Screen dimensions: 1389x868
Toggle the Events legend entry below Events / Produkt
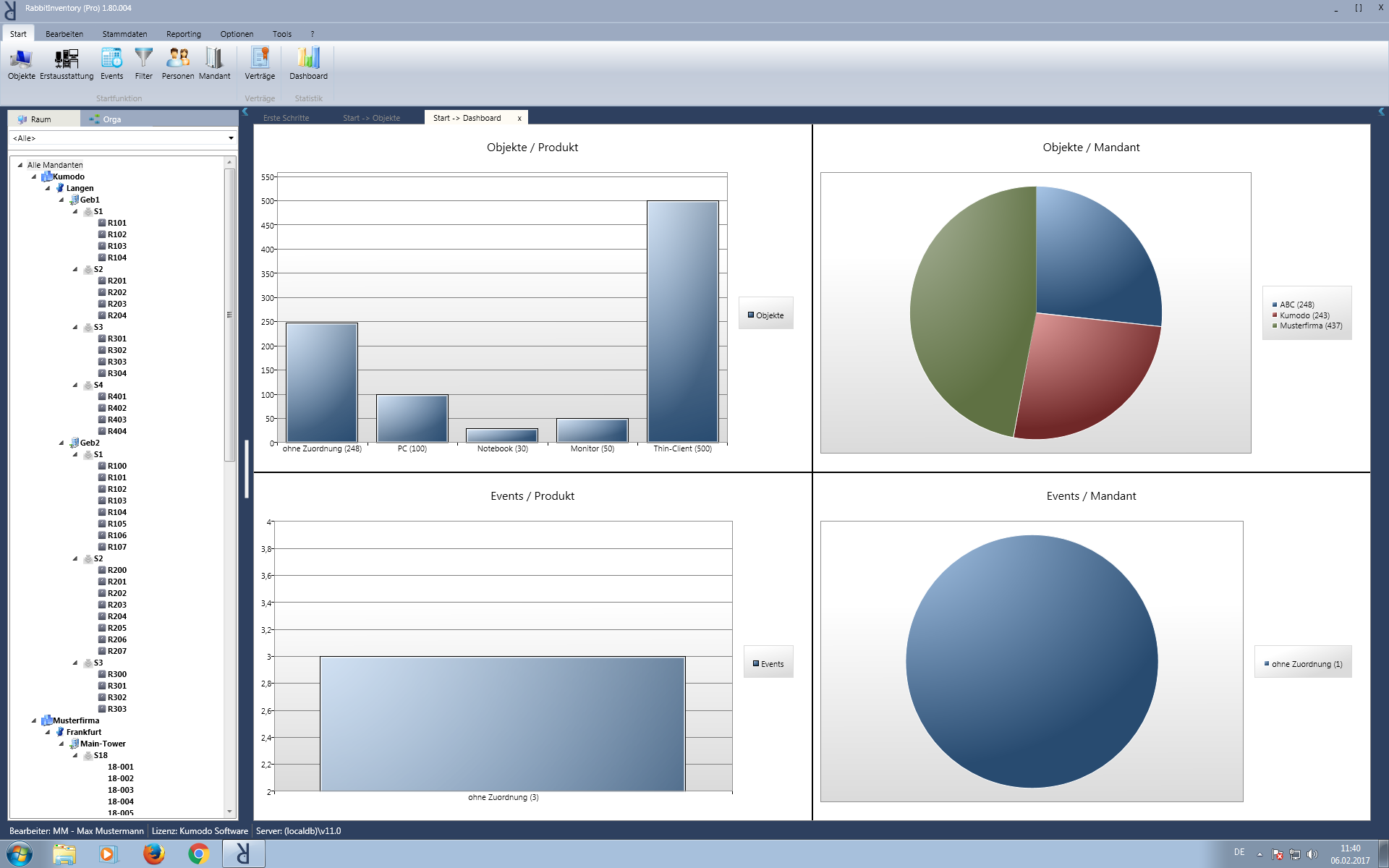pyautogui.click(x=768, y=663)
